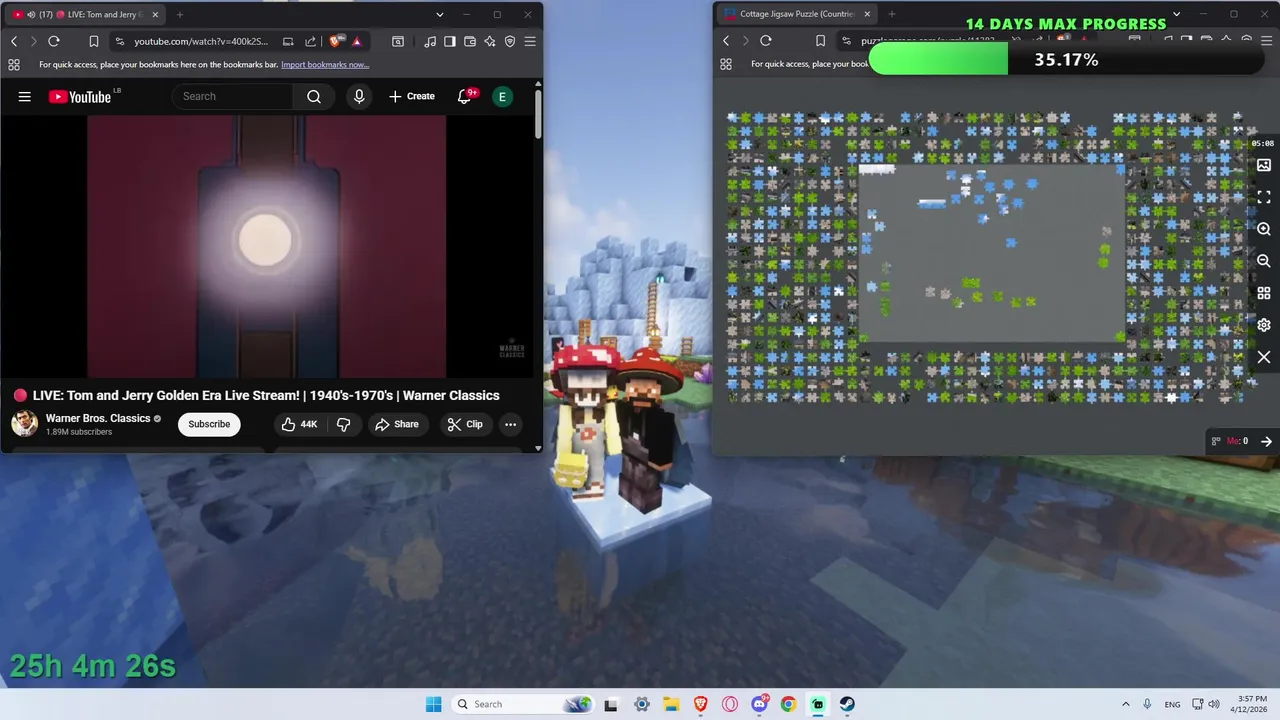Open apps grid in YouTube bookmarks bar
The width and height of the screenshot is (1280, 720).
pos(14,64)
